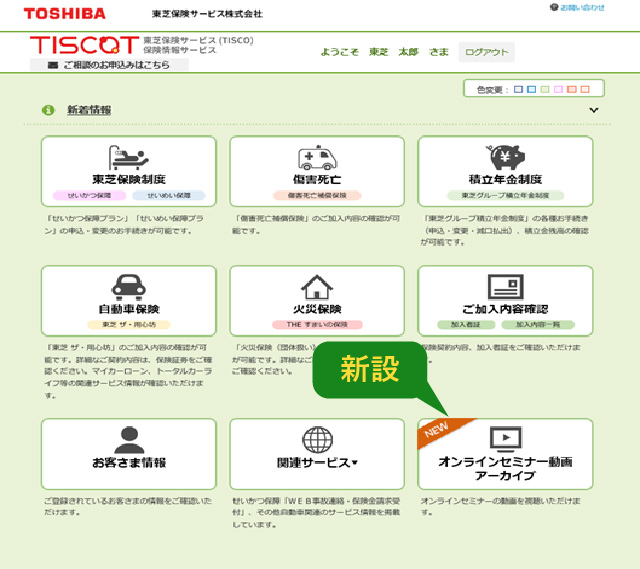Select the 加入内容一覧 green tag
This screenshot has width=640, height=569.
(538, 325)
